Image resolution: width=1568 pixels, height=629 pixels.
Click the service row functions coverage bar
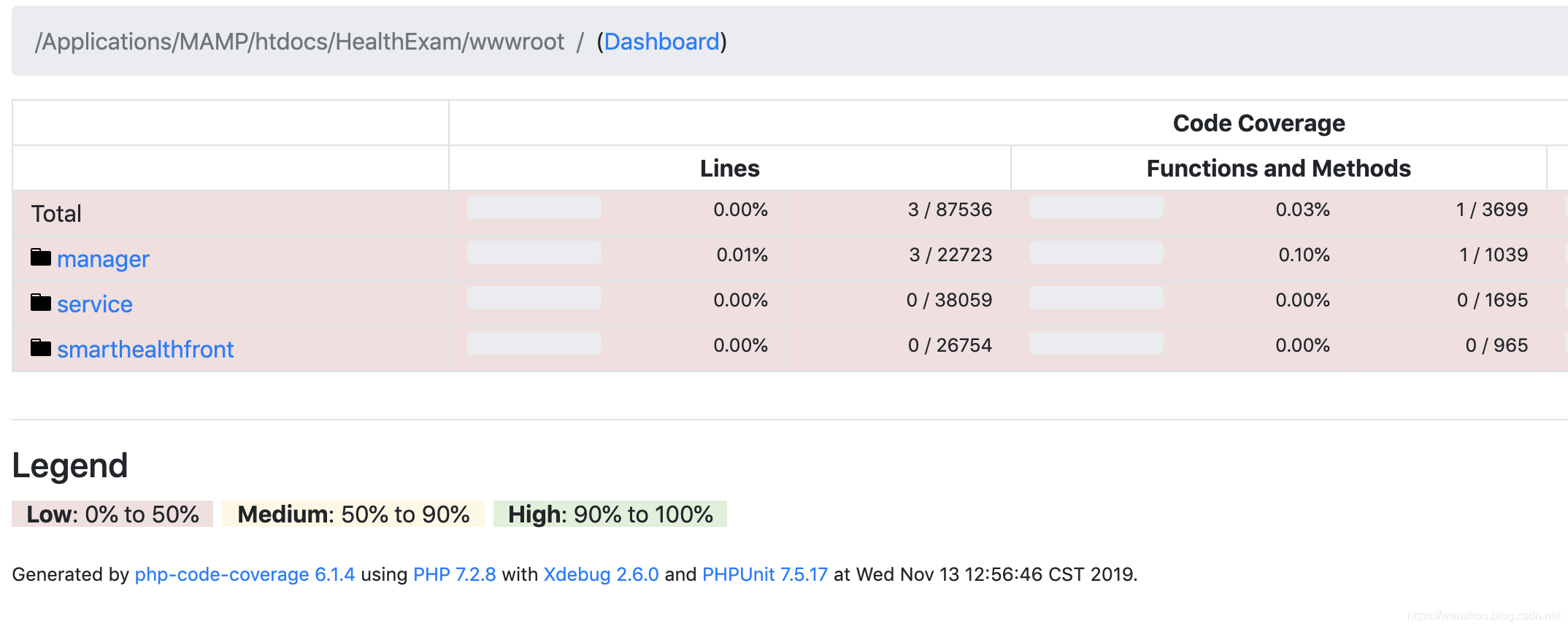pyautogui.click(x=1096, y=298)
